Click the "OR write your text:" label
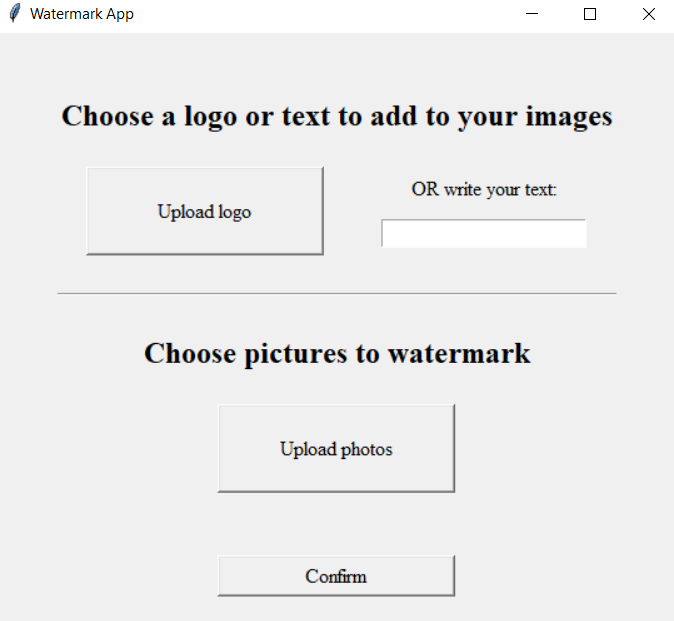 484,189
